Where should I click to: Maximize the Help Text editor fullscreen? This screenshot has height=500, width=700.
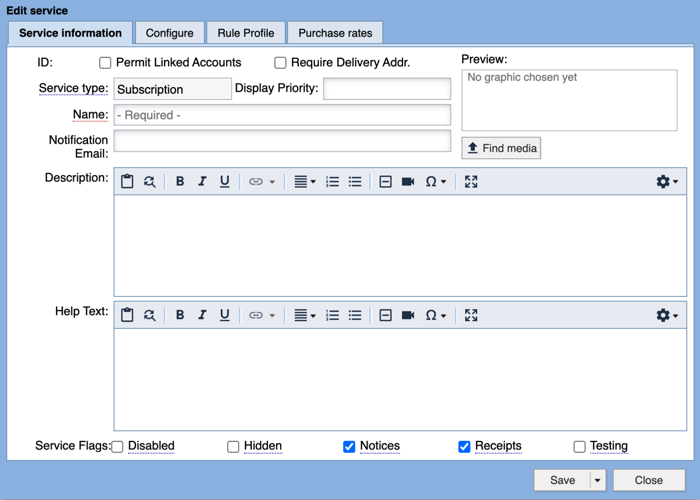[x=471, y=315]
